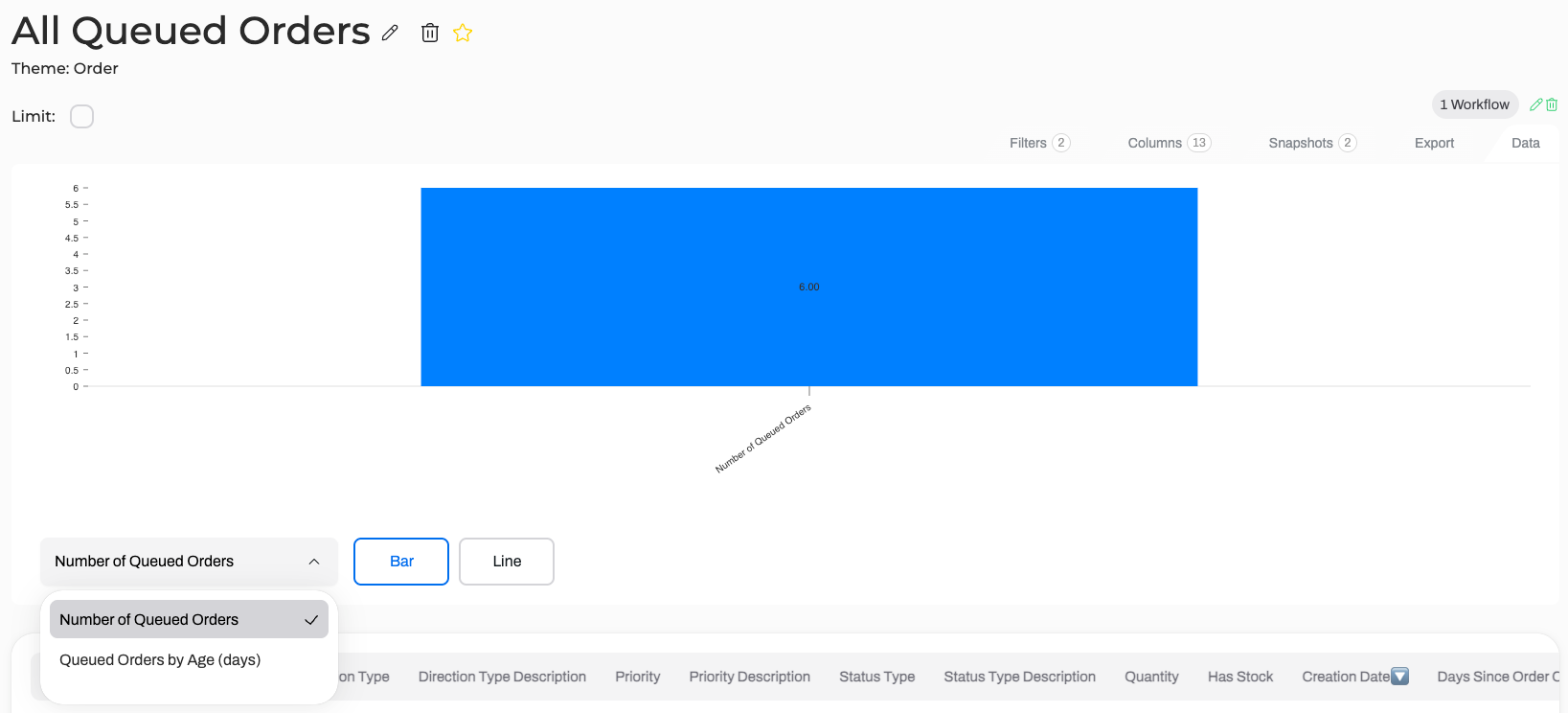Click Priority Description column header
The width and height of the screenshot is (1568, 713).
(750, 677)
